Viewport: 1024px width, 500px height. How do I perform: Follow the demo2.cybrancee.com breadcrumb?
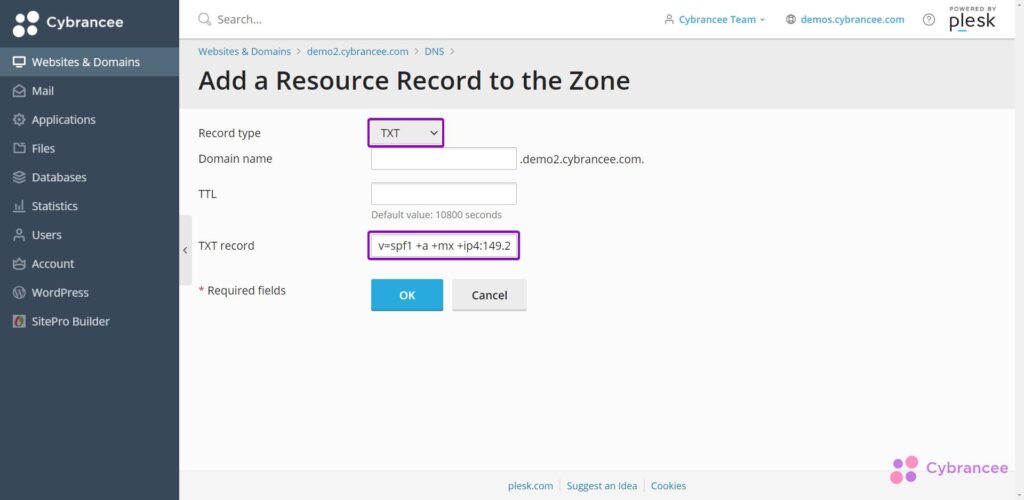358,51
